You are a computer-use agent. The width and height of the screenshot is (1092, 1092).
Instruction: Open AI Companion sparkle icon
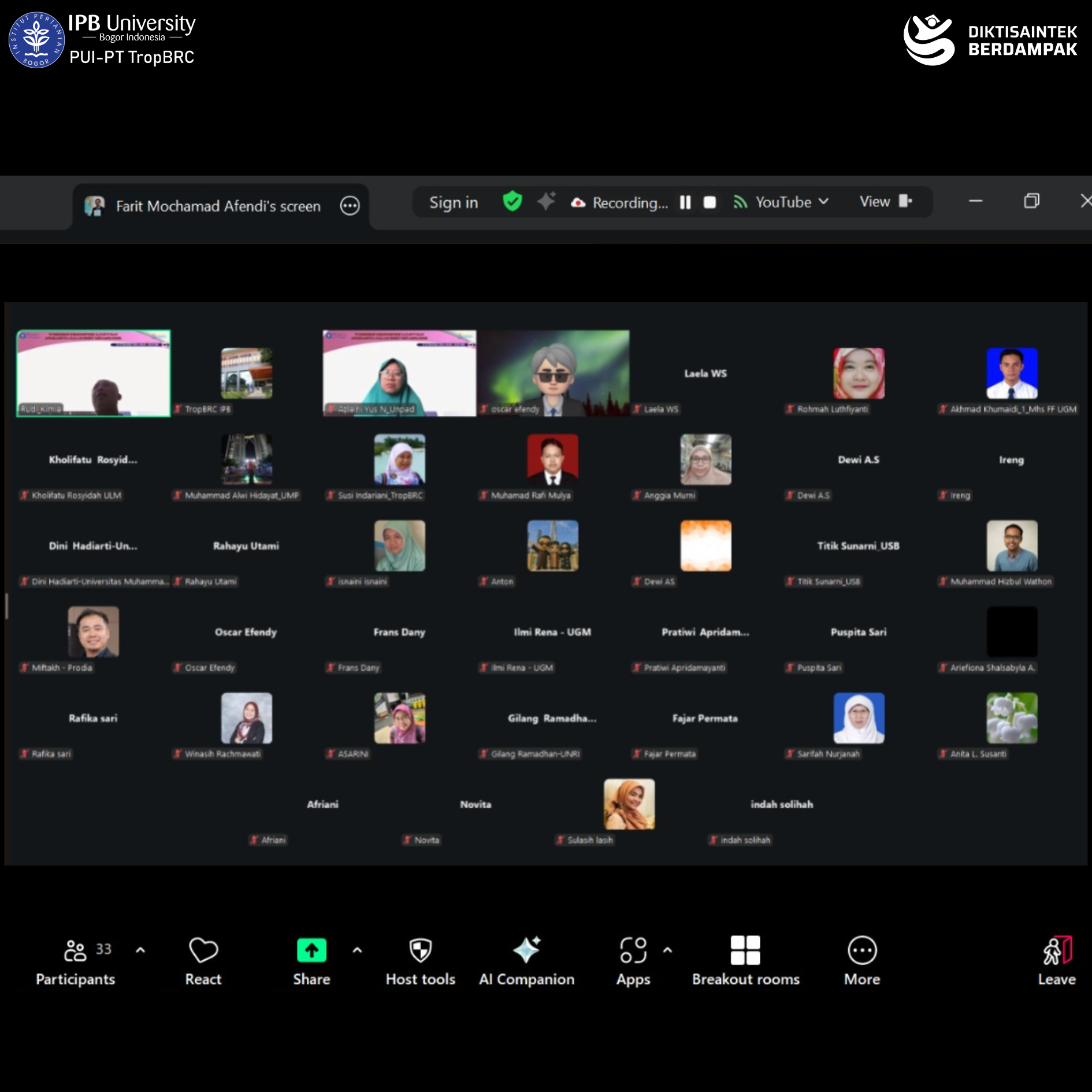click(x=526, y=950)
